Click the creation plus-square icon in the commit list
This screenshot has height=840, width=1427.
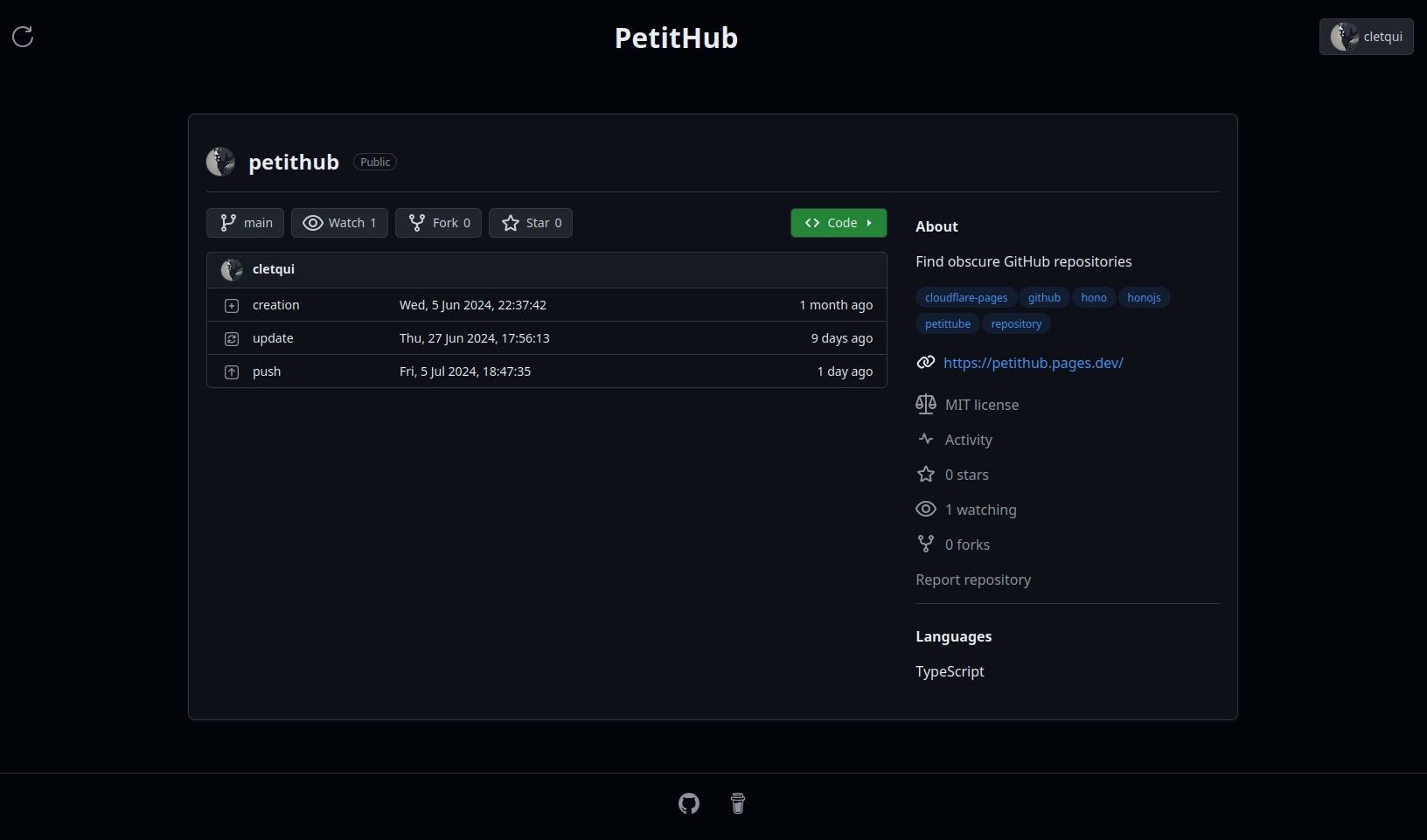click(231, 305)
